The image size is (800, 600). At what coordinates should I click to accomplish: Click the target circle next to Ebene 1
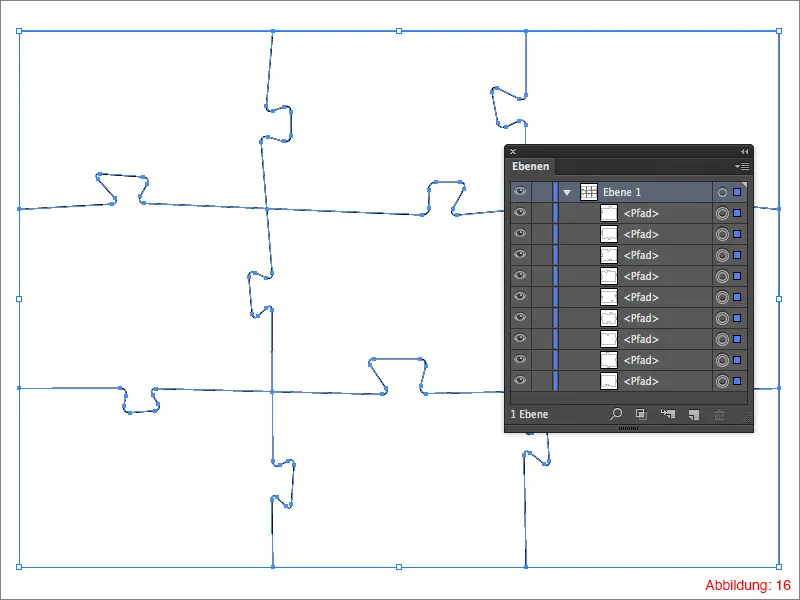point(724,191)
